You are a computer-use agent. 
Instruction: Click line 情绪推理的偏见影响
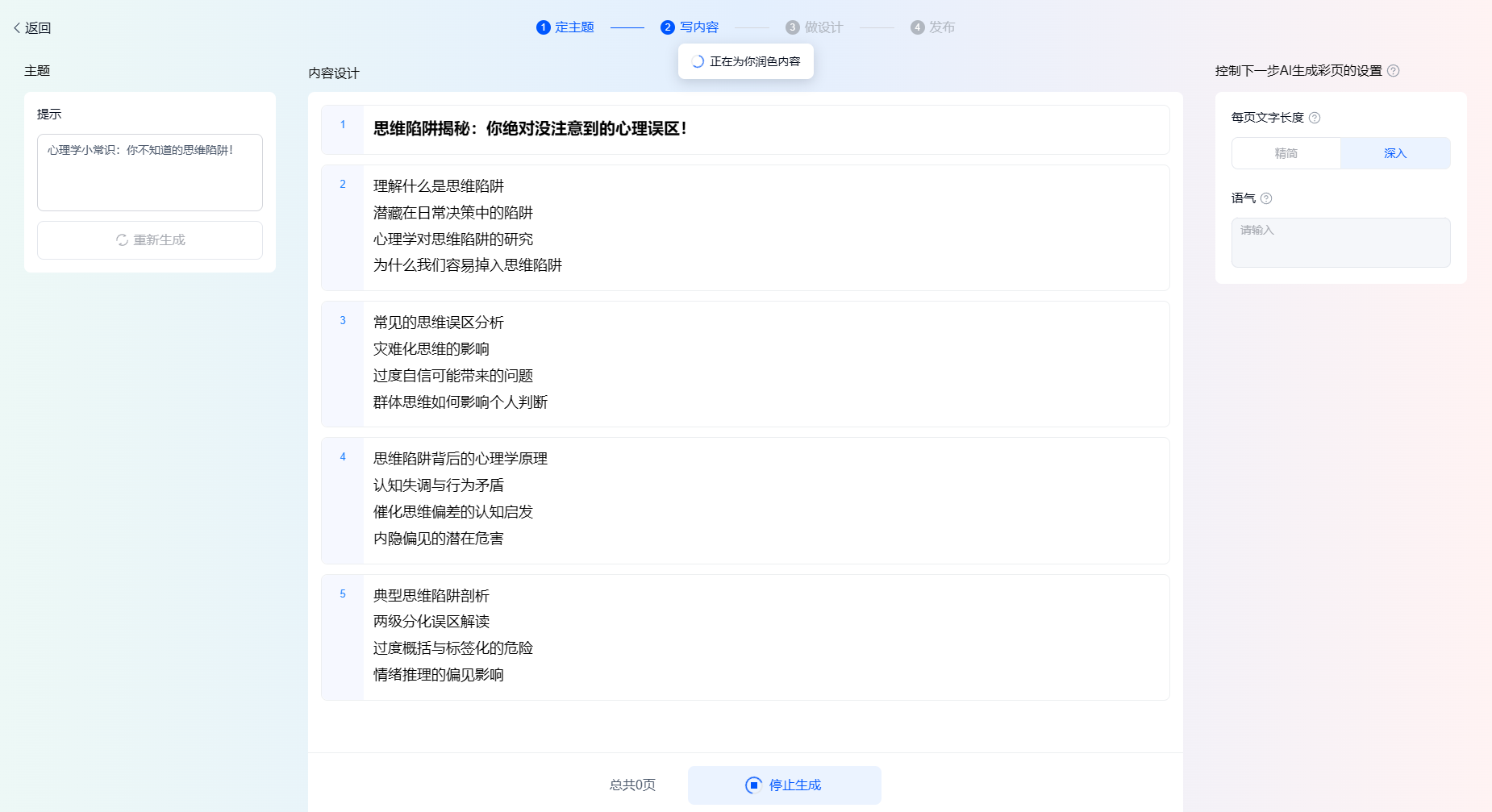tap(439, 675)
